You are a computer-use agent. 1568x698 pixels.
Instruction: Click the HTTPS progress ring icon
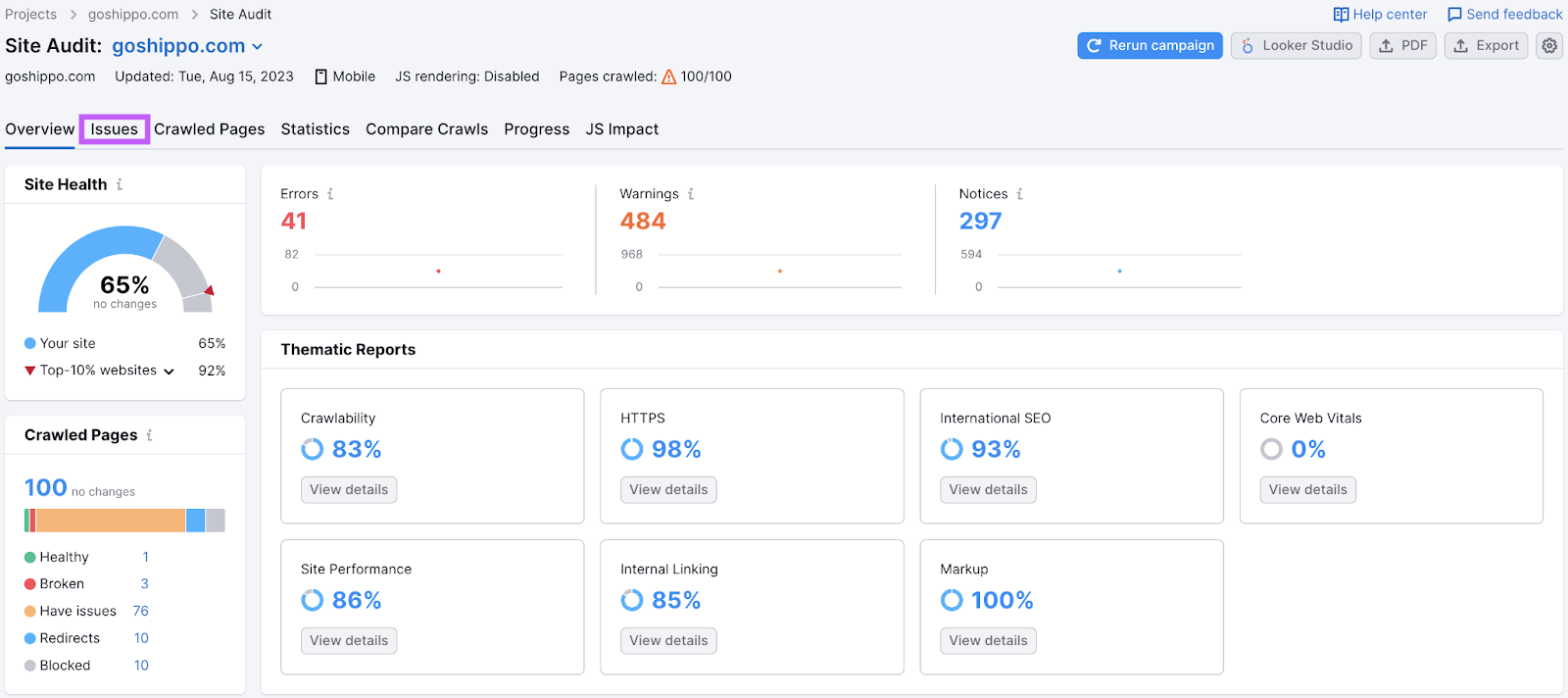pyautogui.click(x=632, y=449)
